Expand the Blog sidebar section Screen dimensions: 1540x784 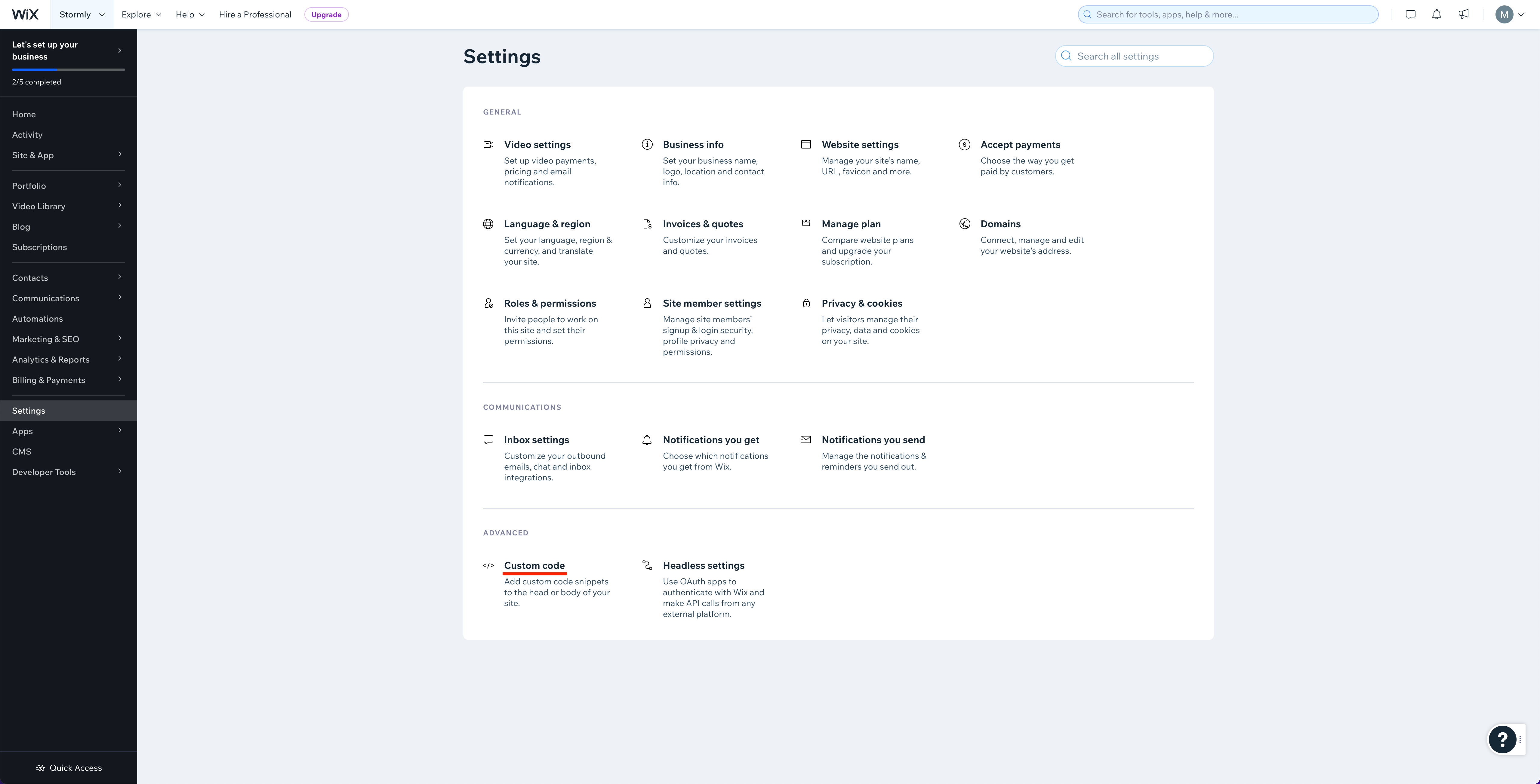click(68, 226)
